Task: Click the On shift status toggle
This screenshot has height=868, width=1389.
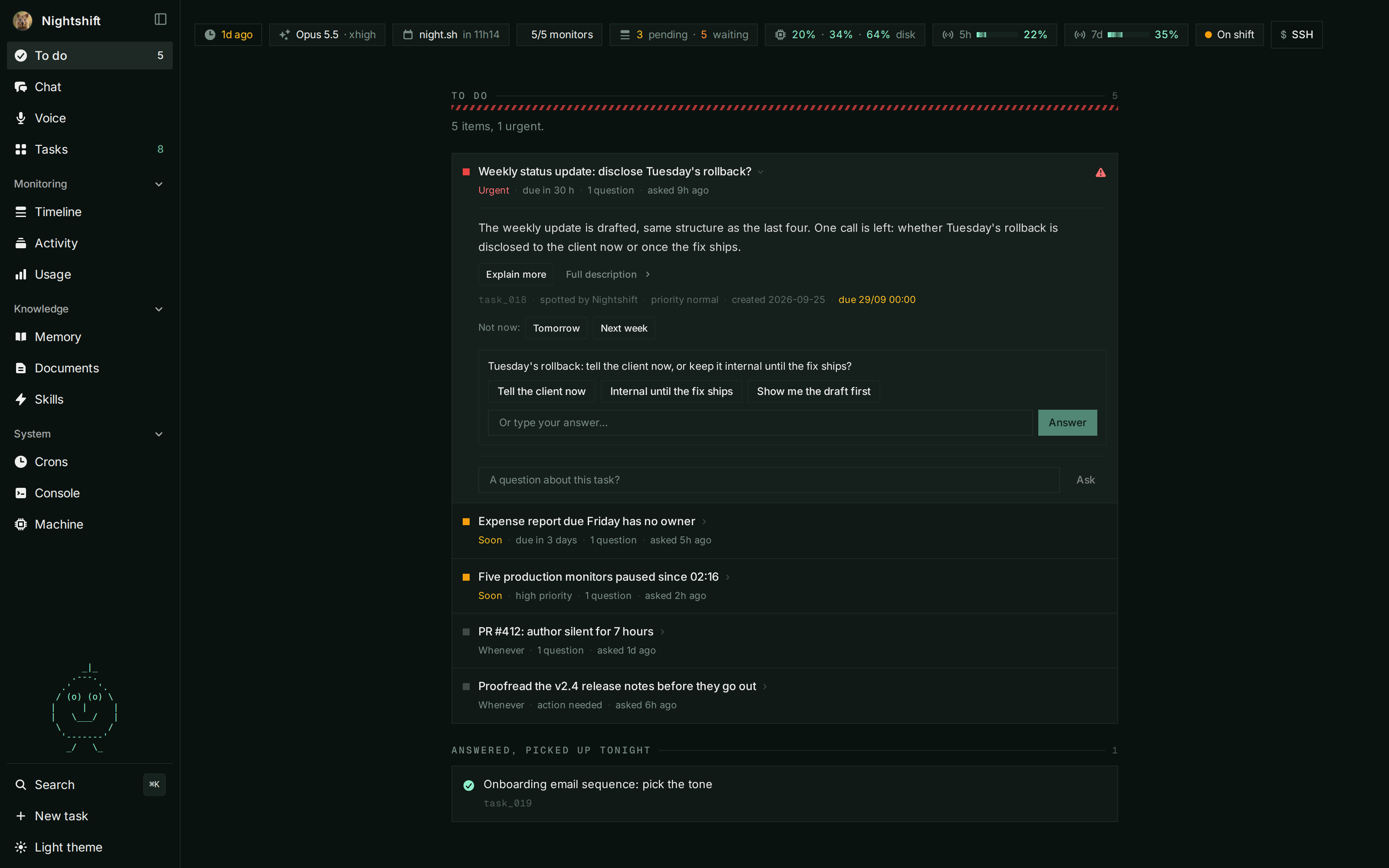Action: coord(1229,35)
